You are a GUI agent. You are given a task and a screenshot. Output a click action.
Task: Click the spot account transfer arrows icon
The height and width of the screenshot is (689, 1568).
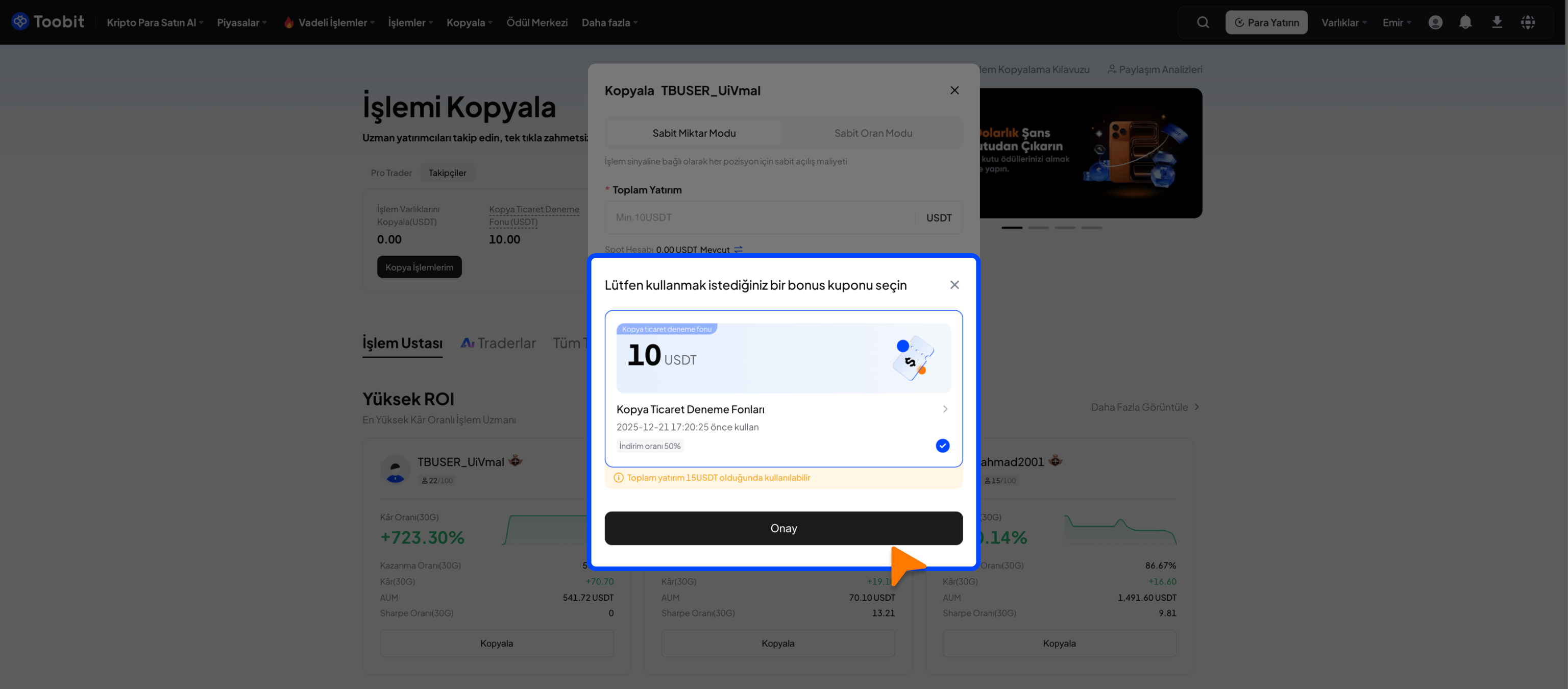[739, 250]
